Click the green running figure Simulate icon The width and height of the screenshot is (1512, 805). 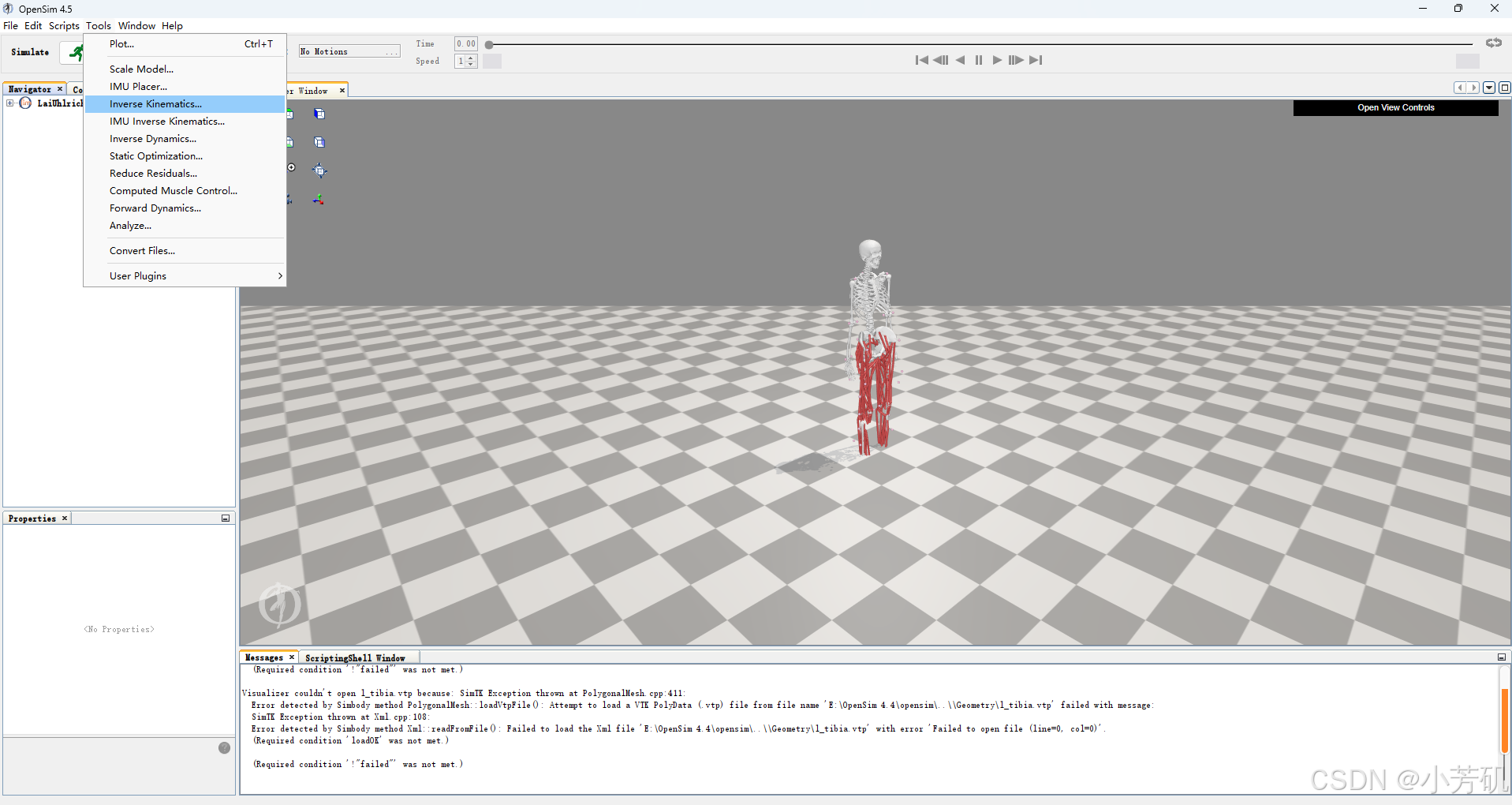tap(77, 53)
